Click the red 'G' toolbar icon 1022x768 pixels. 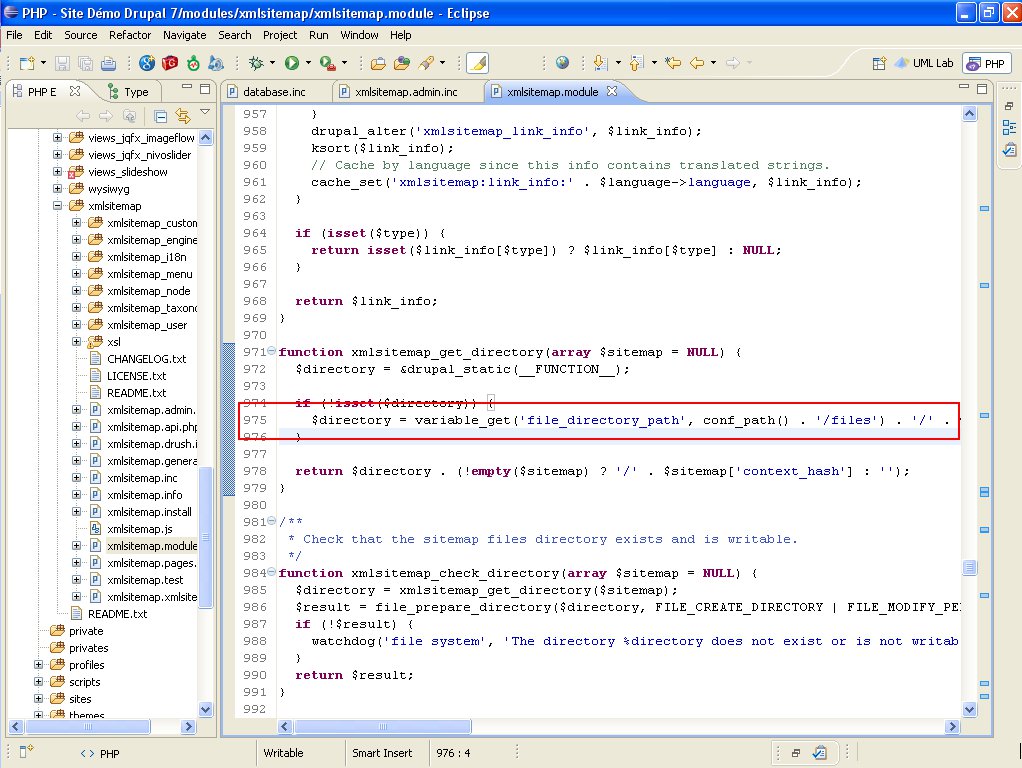point(170,63)
